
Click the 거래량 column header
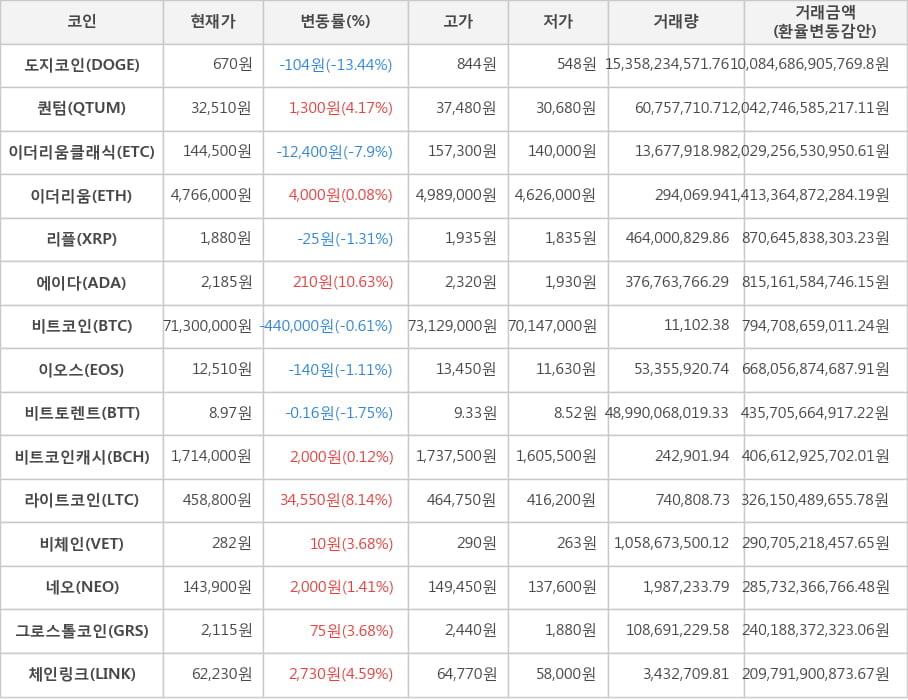pyautogui.click(x=676, y=21)
